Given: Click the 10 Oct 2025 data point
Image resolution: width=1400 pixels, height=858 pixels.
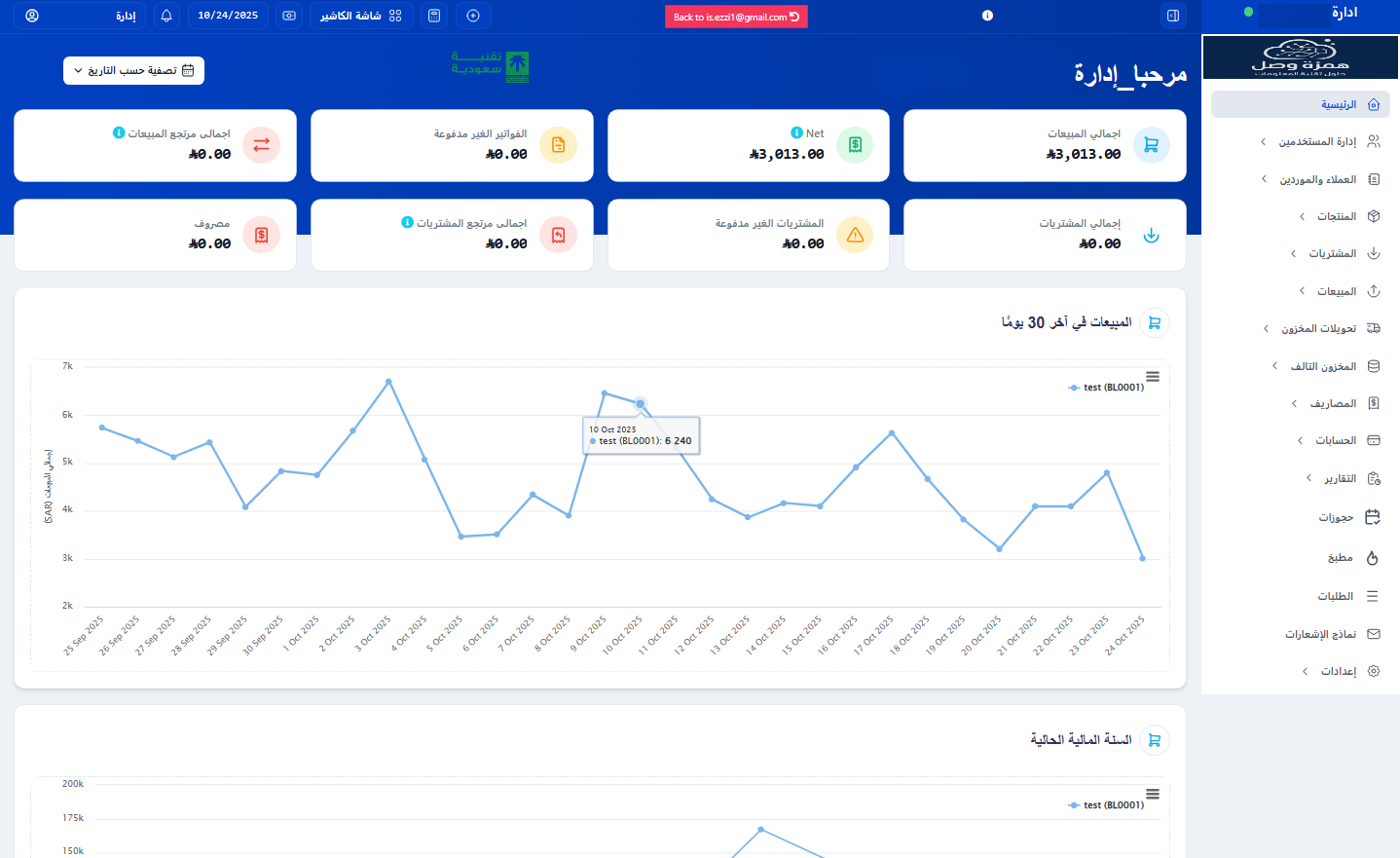Looking at the screenshot, I should 640,403.
